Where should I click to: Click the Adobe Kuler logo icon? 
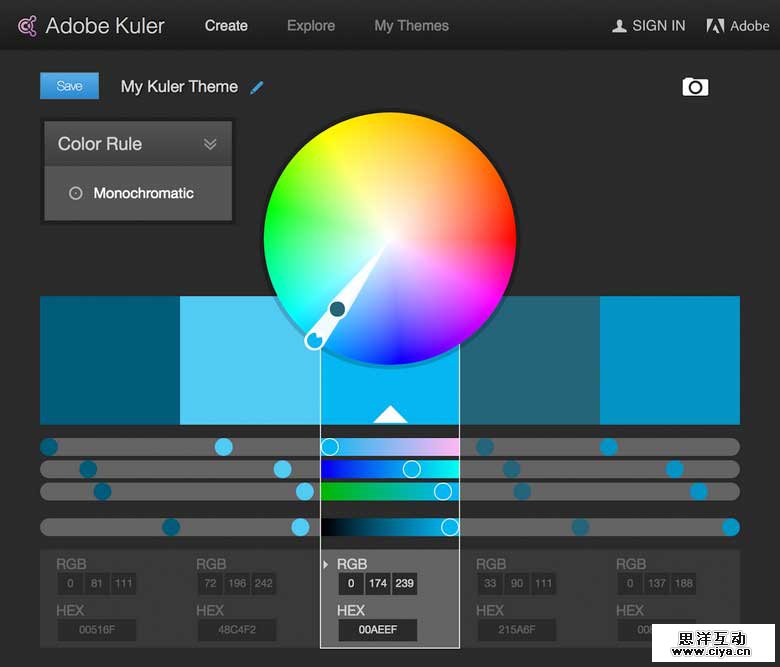click(28, 26)
